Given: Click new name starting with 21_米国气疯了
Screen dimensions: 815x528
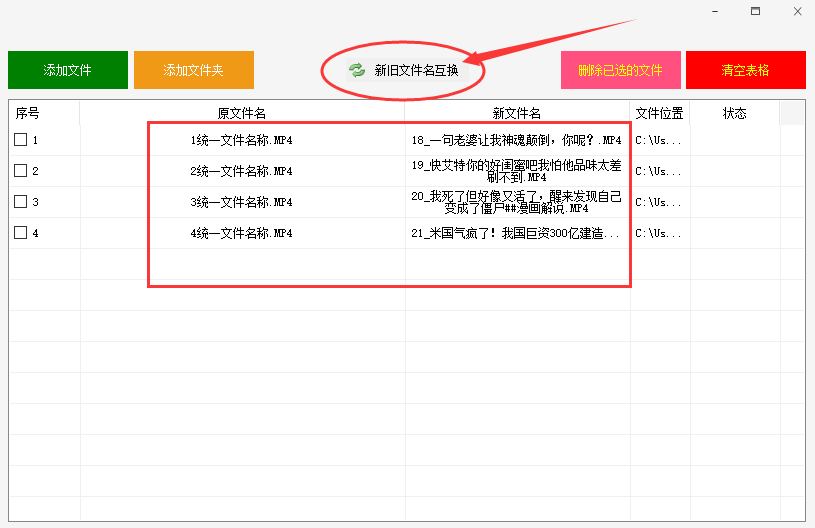Looking at the screenshot, I should pyautogui.click(x=516, y=233).
